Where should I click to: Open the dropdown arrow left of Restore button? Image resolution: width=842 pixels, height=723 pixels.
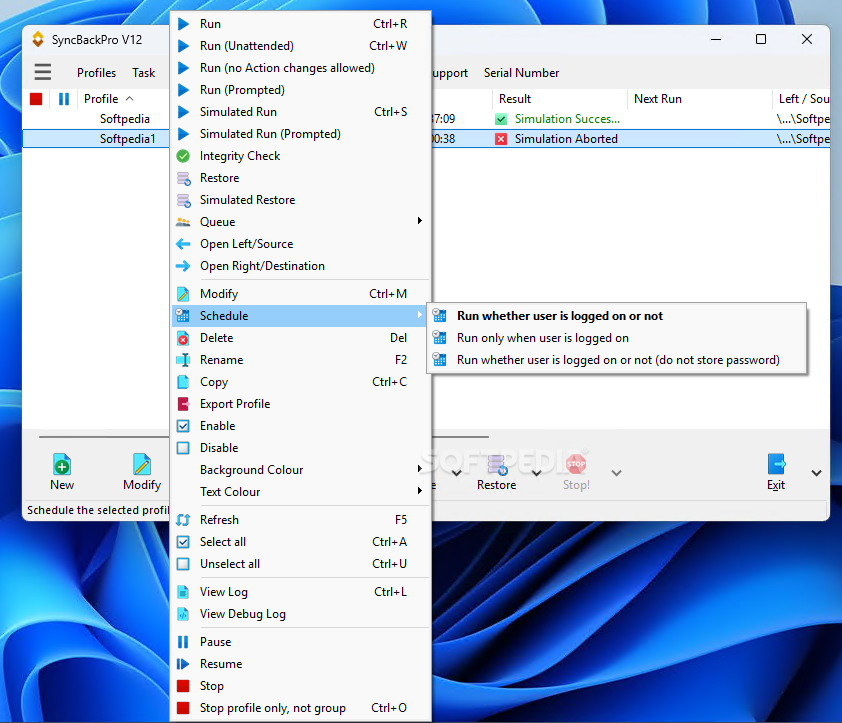click(456, 473)
